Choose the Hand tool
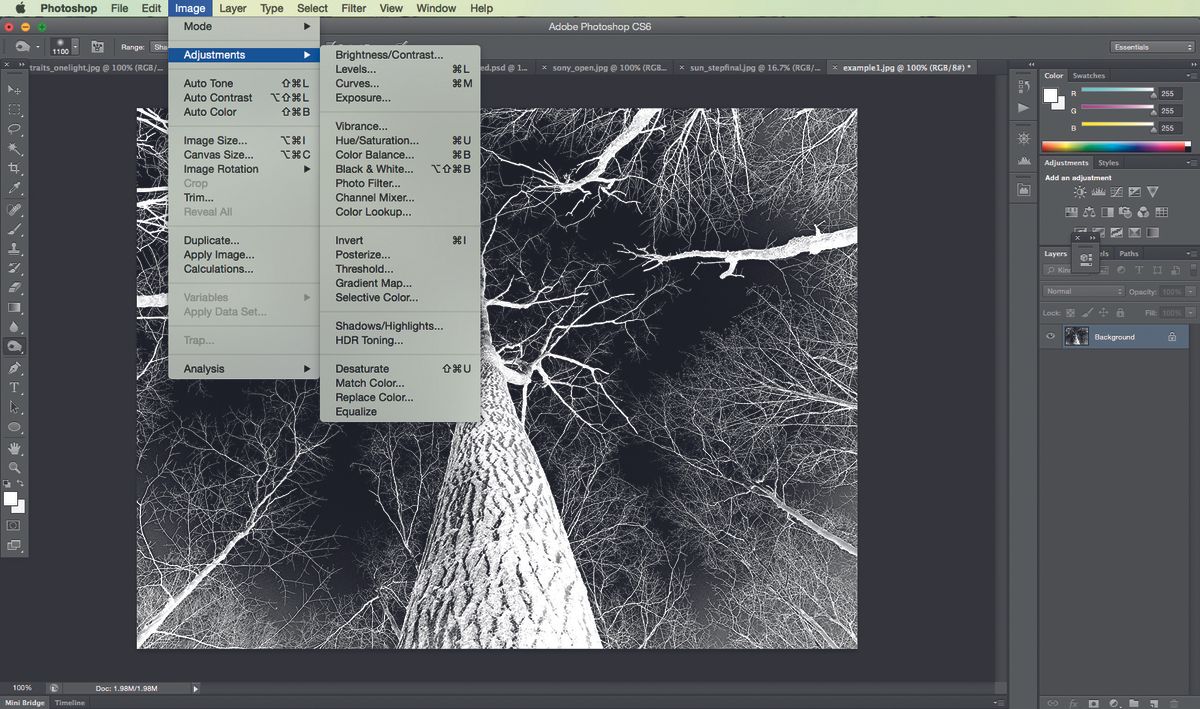 tap(14, 448)
